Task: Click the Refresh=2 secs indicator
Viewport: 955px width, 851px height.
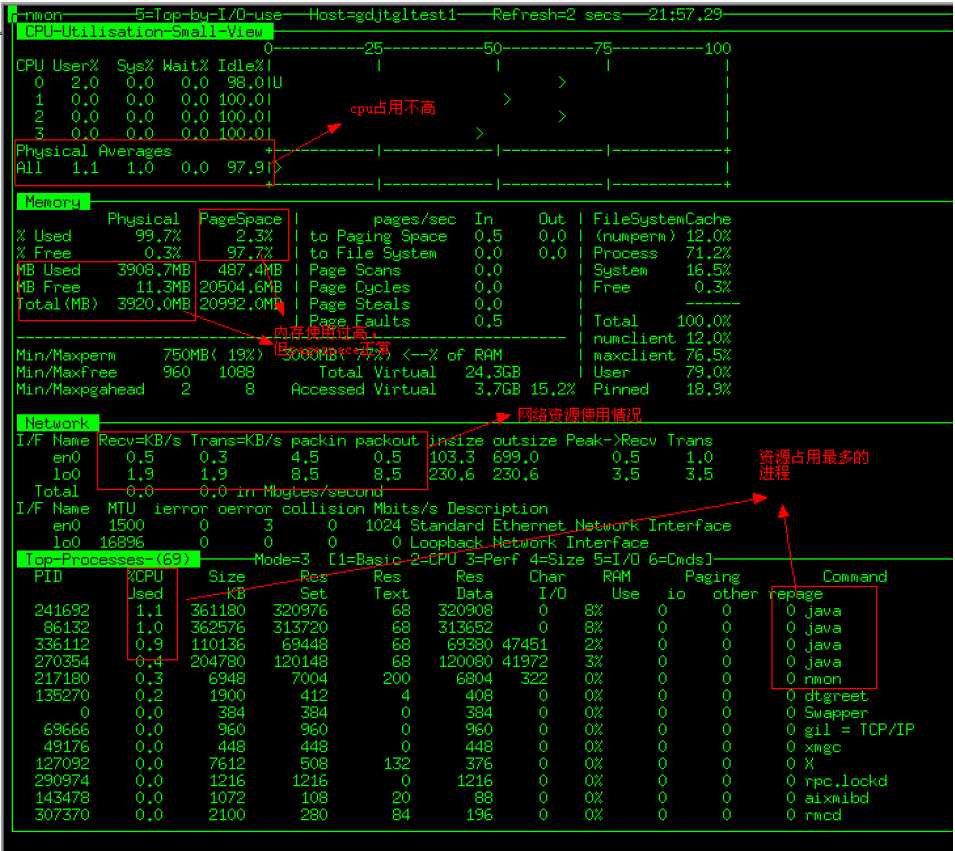Action: pos(556,15)
